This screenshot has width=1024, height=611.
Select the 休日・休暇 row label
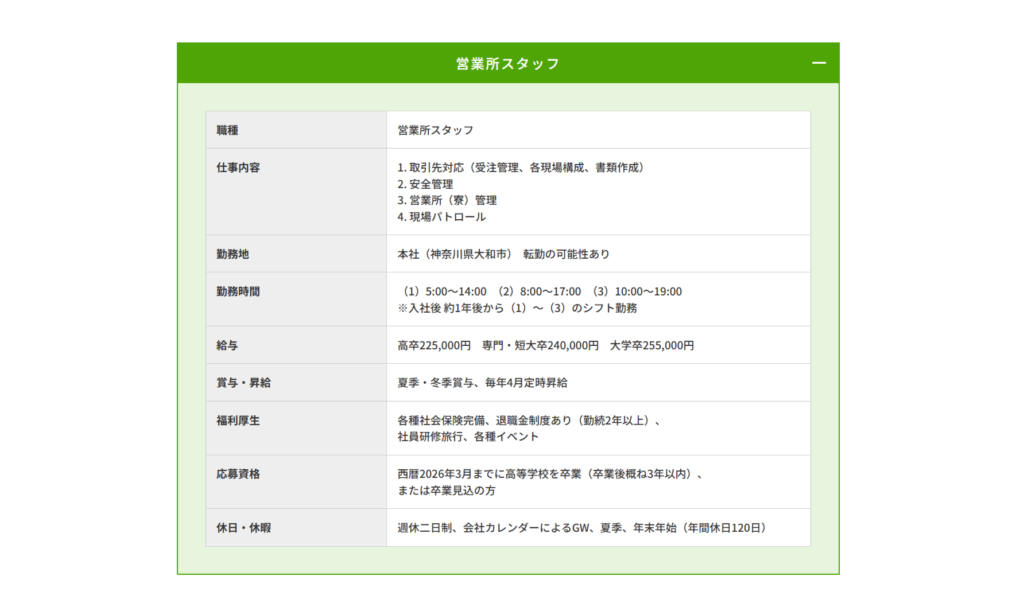(x=244, y=527)
